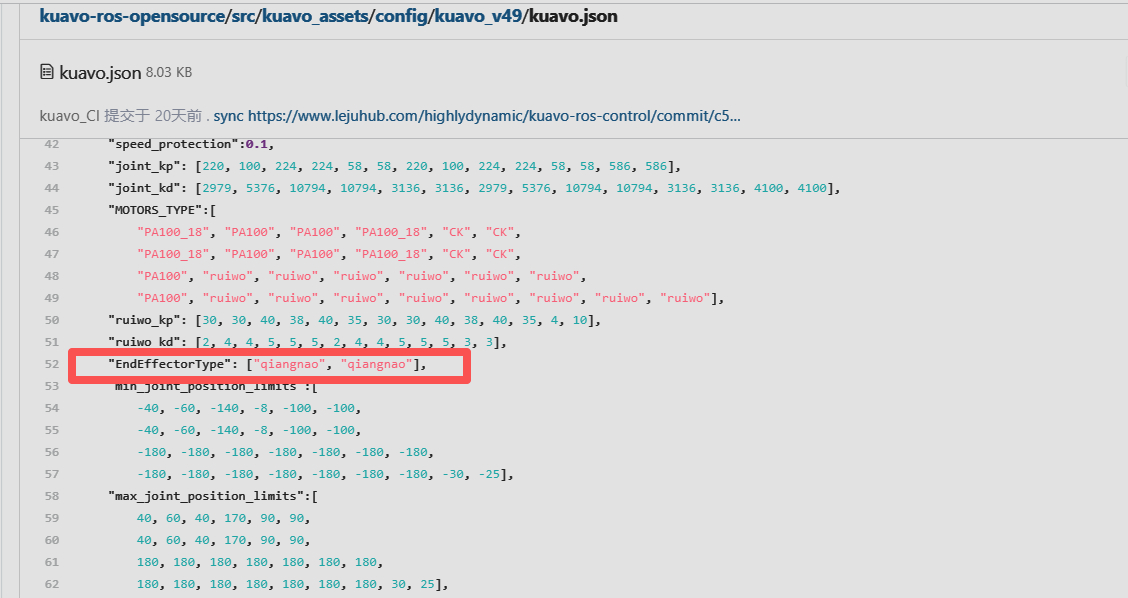Click the 20天前 commit timestamp
This screenshot has height=598, width=1128.
178,116
